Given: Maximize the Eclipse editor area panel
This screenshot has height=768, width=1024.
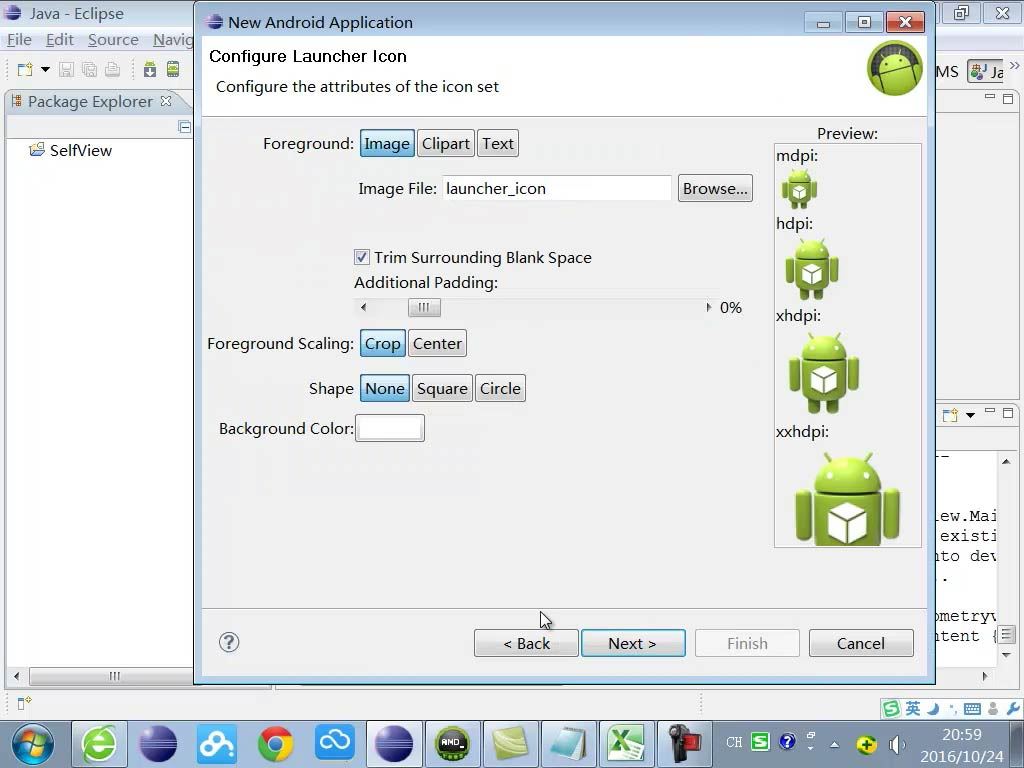Looking at the screenshot, I should tap(1008, 99).
